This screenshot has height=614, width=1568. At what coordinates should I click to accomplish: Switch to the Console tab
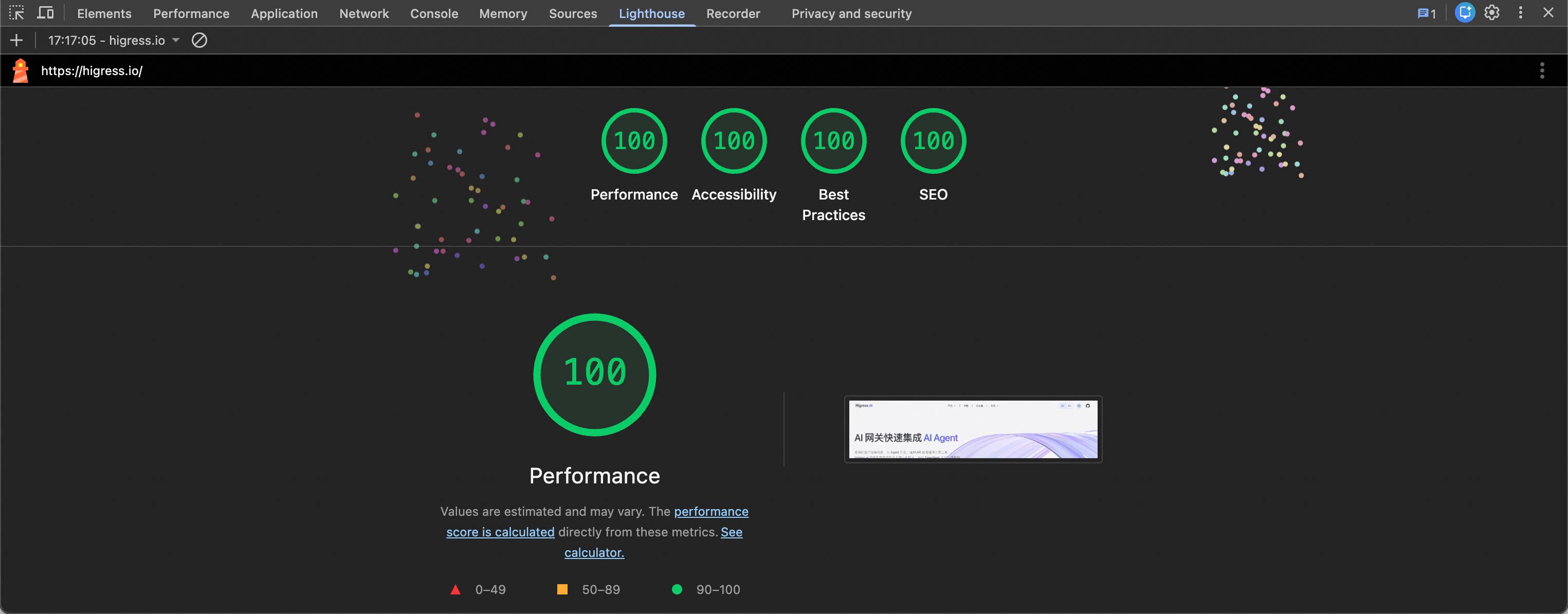point(433,13)
